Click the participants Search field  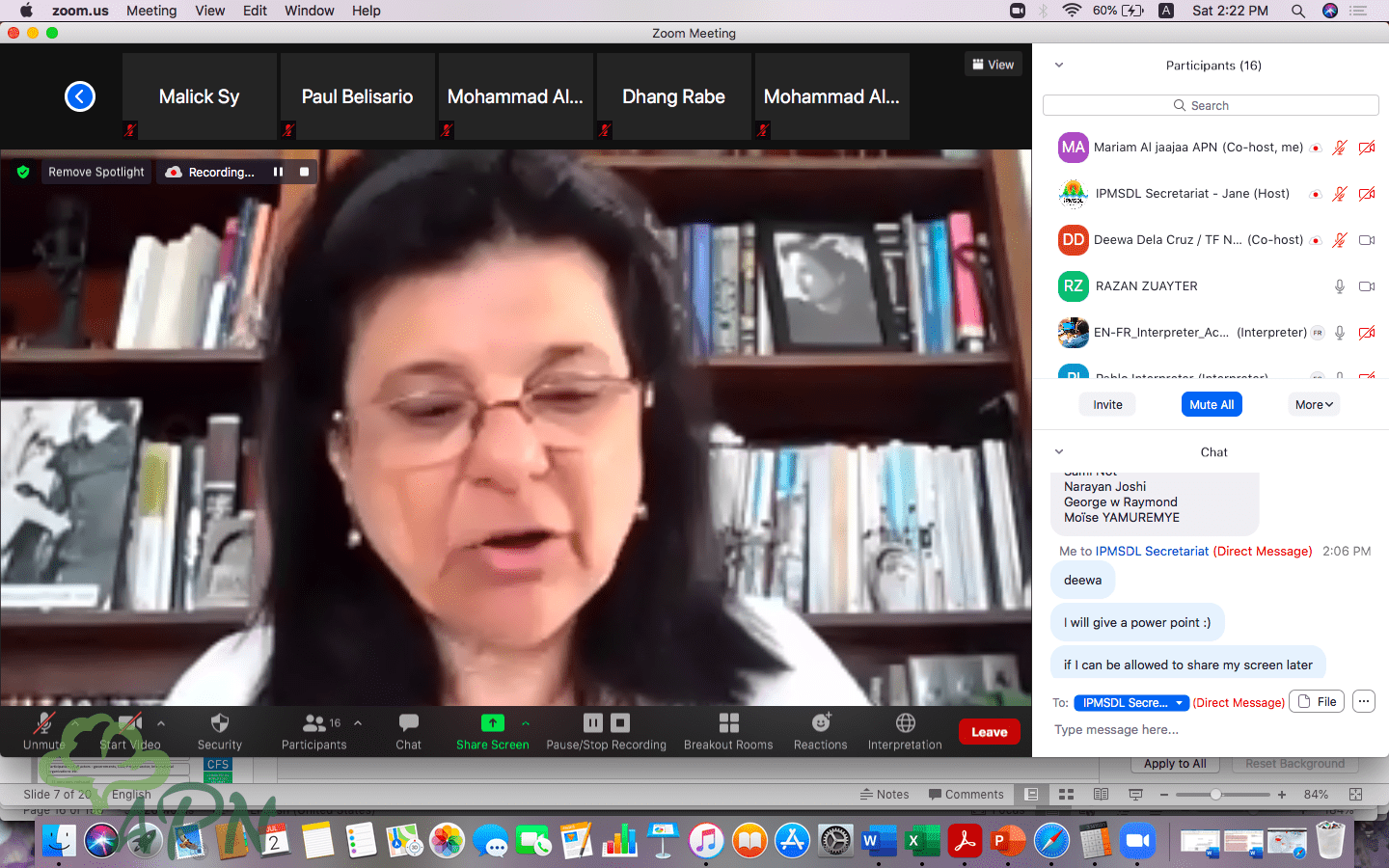coord(1211,105)
